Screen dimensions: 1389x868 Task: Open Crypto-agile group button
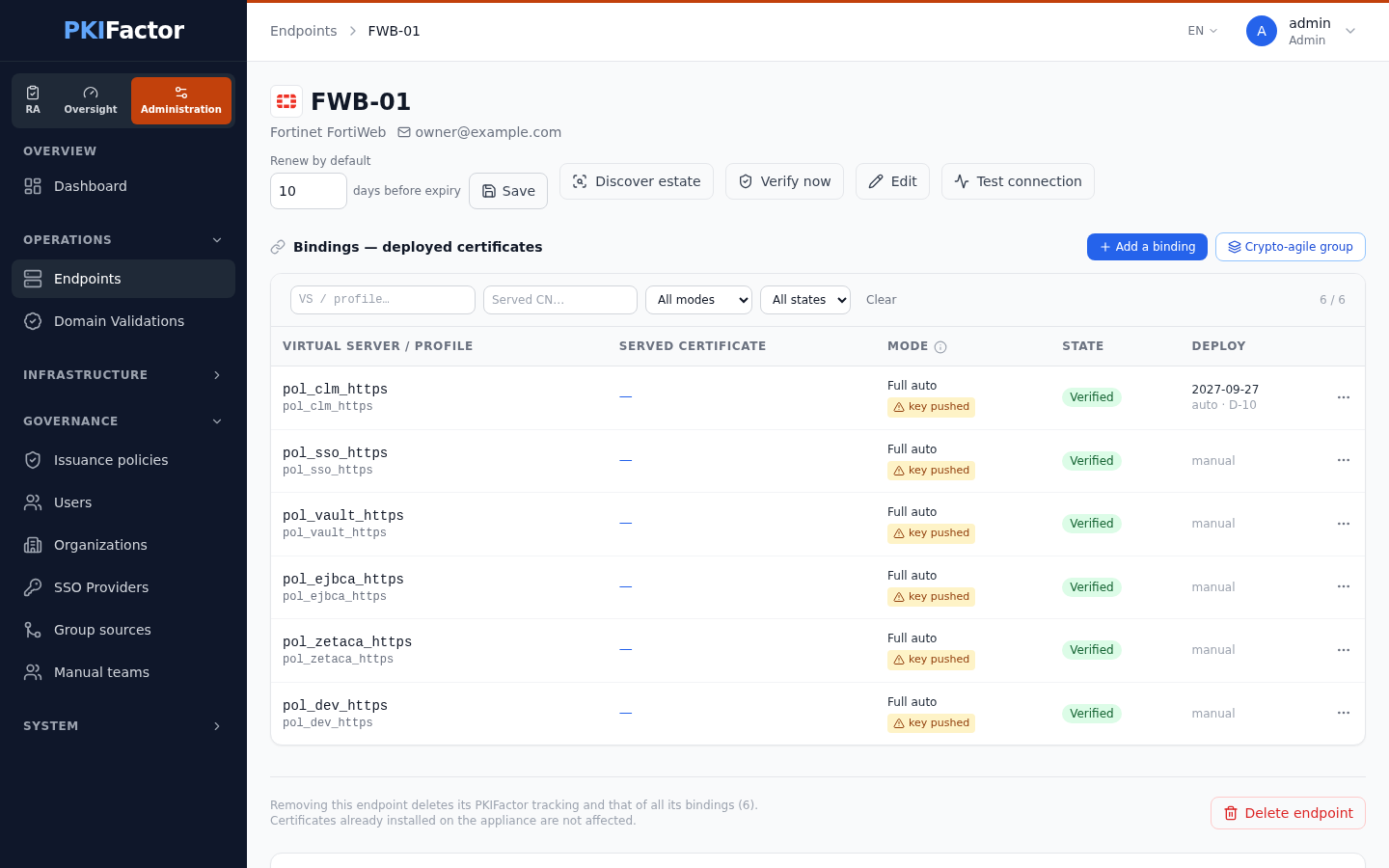pyautogui.click(x=1291, y=247)
